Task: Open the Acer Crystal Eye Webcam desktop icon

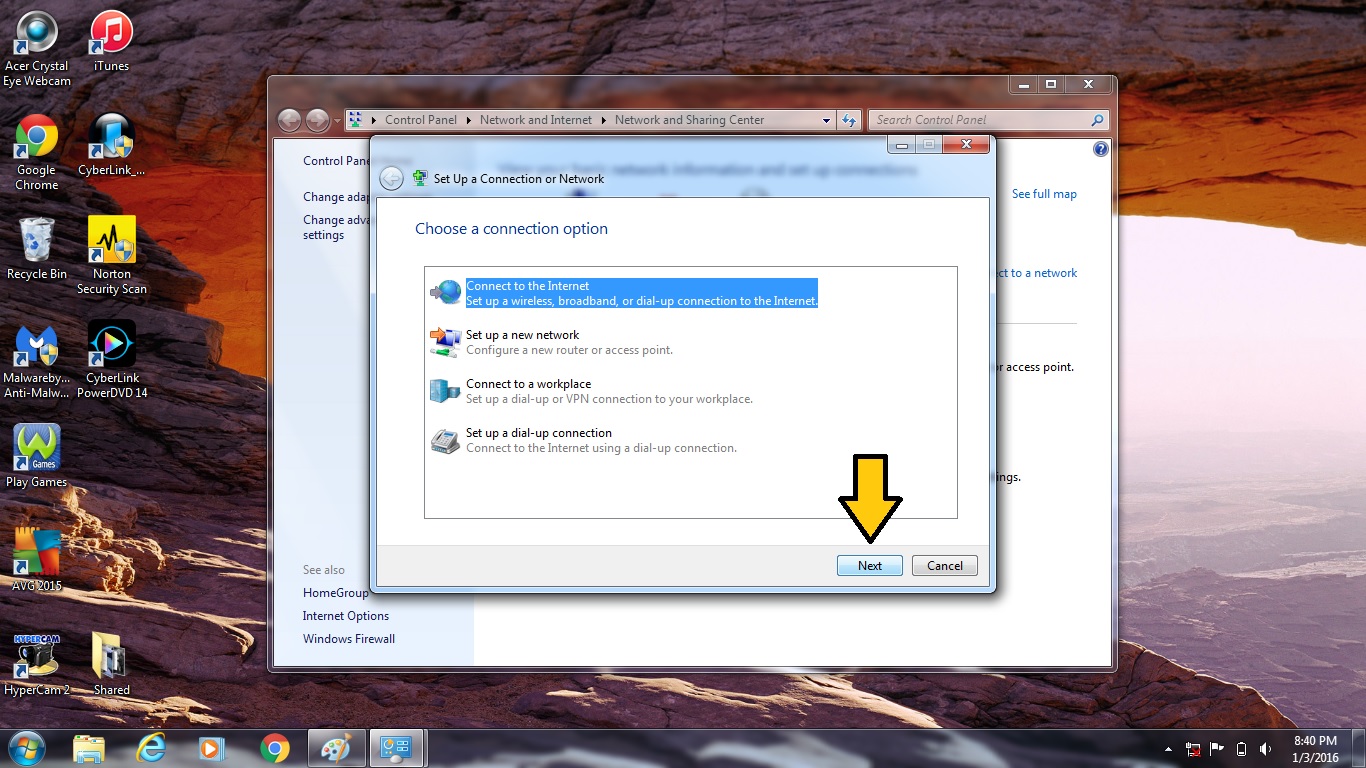Action: (x=37, y=49)
